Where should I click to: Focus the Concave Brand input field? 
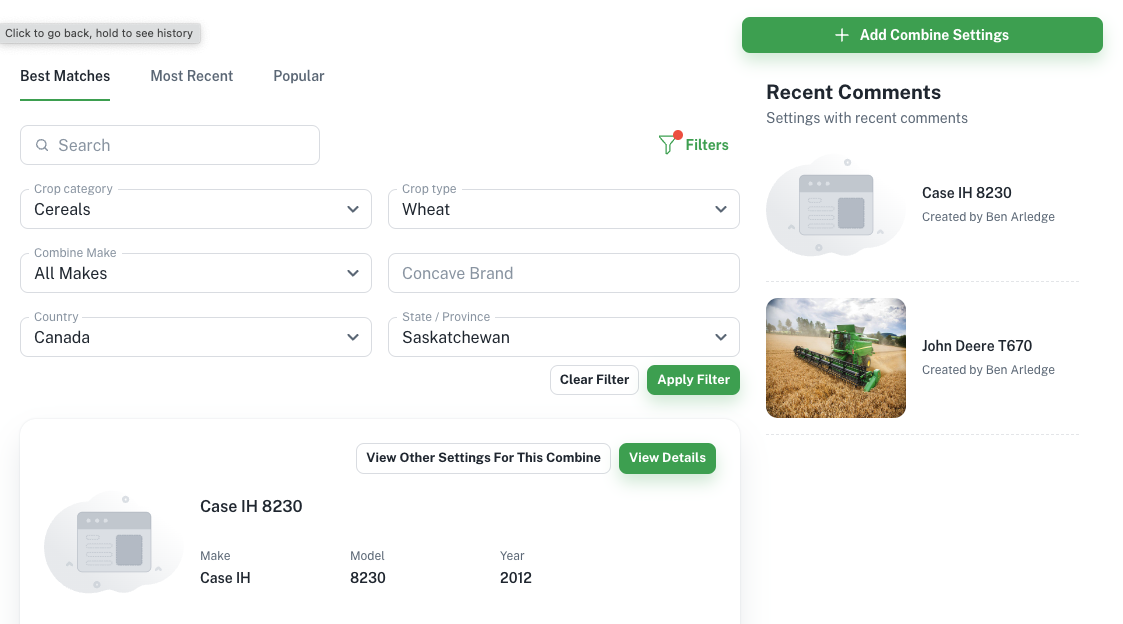tap(563, 273)
